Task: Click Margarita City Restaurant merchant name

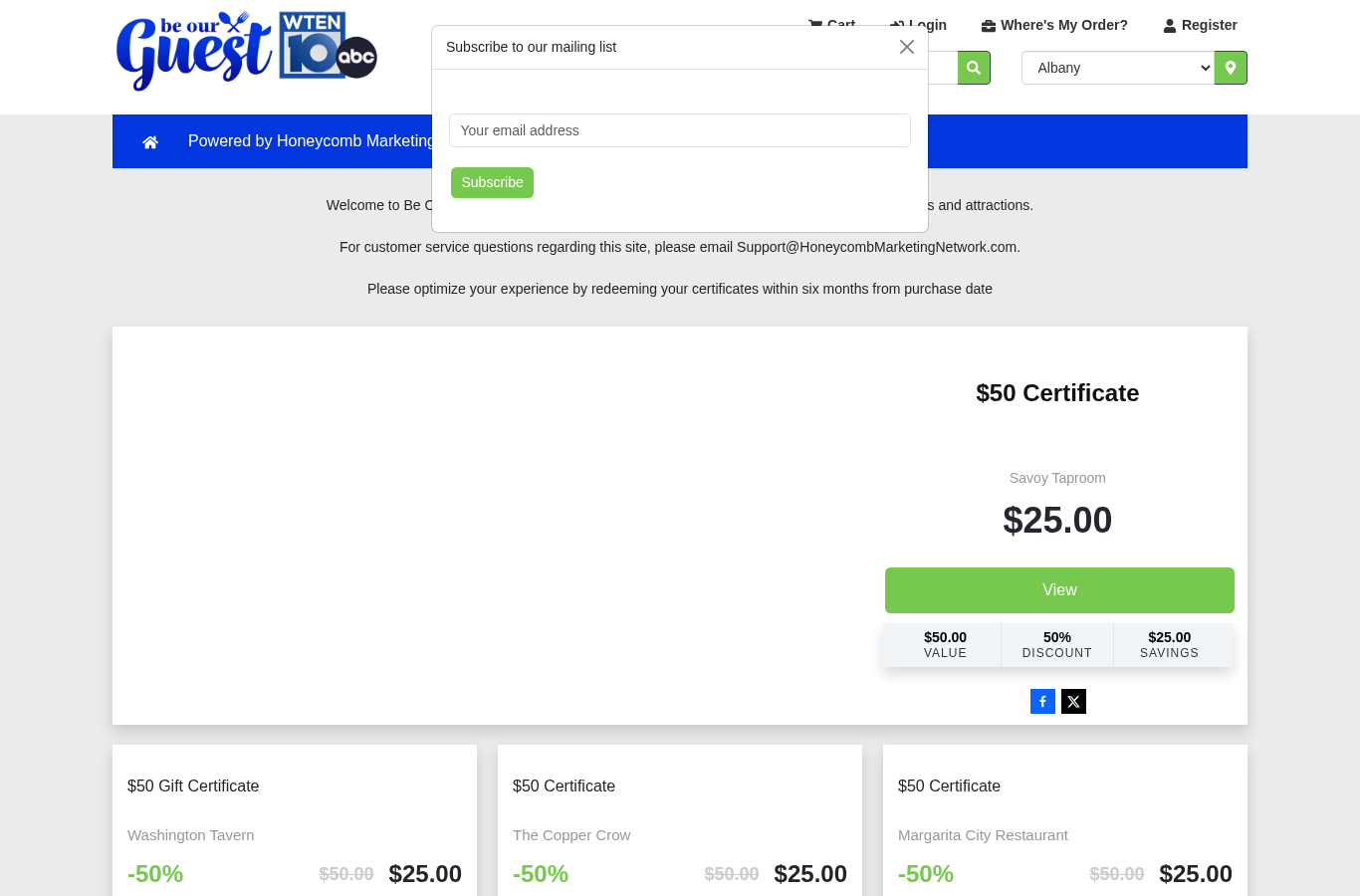Action: coord(983,835)
